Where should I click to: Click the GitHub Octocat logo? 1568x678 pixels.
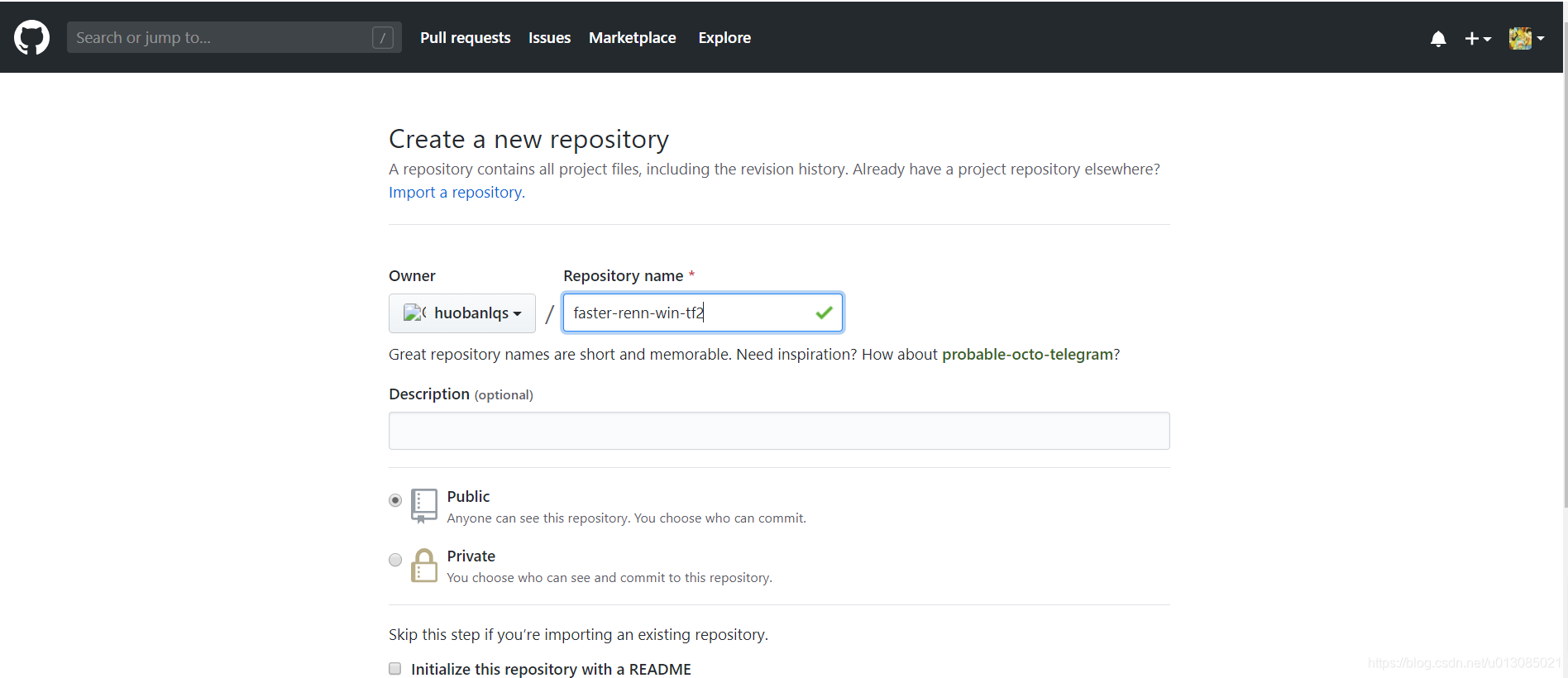tap(31, 38)
